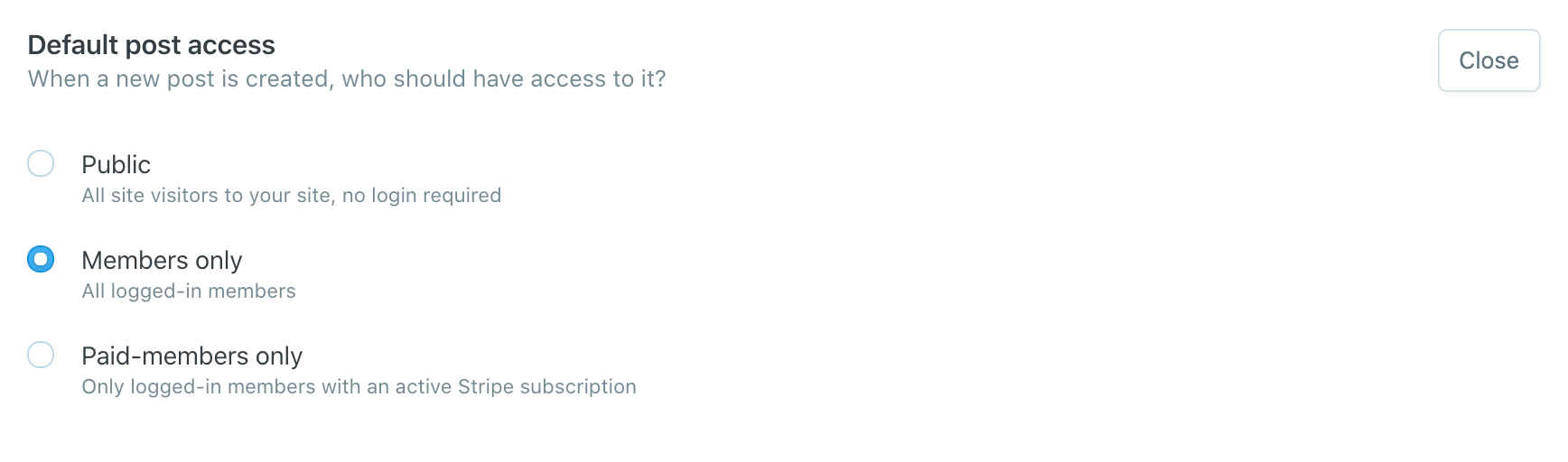Click the Close button
Viewport: 1568px width, 462px height.
point(1489,60)
